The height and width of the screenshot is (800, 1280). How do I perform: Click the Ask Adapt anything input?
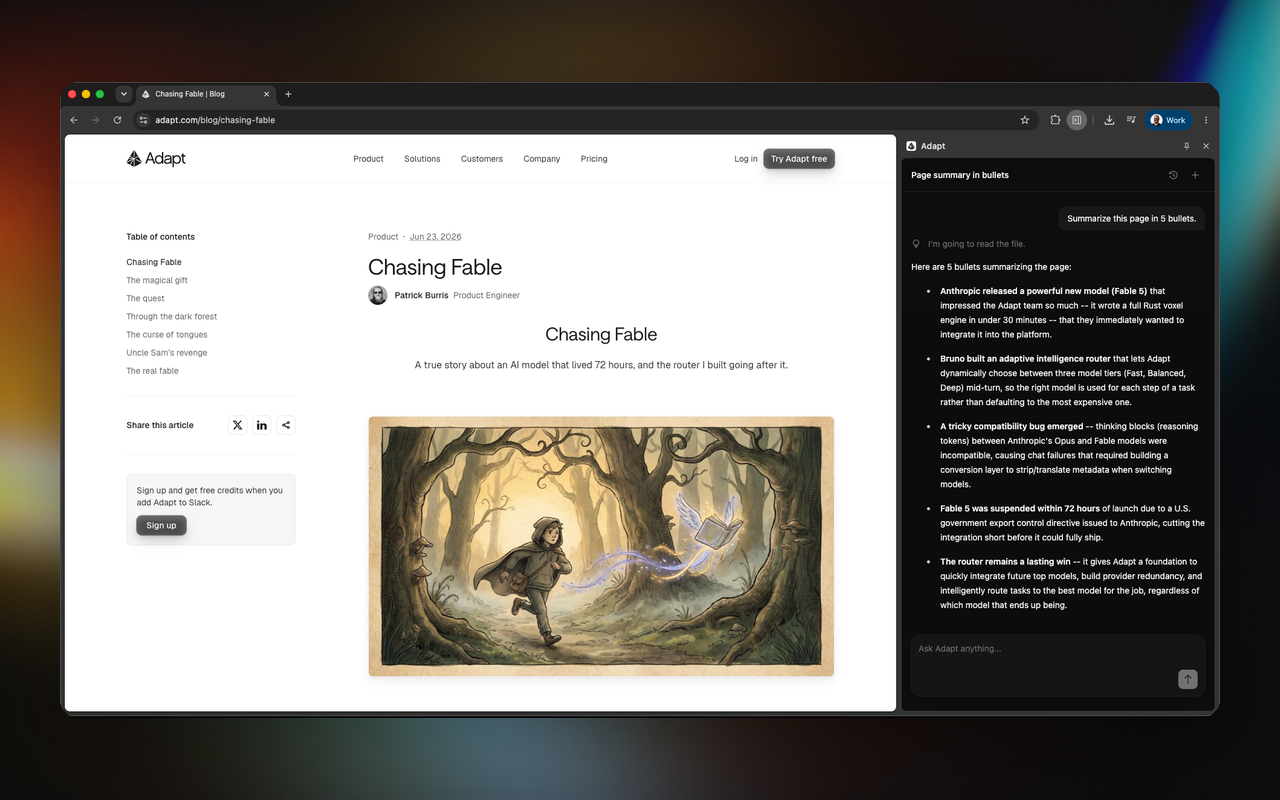click(1058, 666)
